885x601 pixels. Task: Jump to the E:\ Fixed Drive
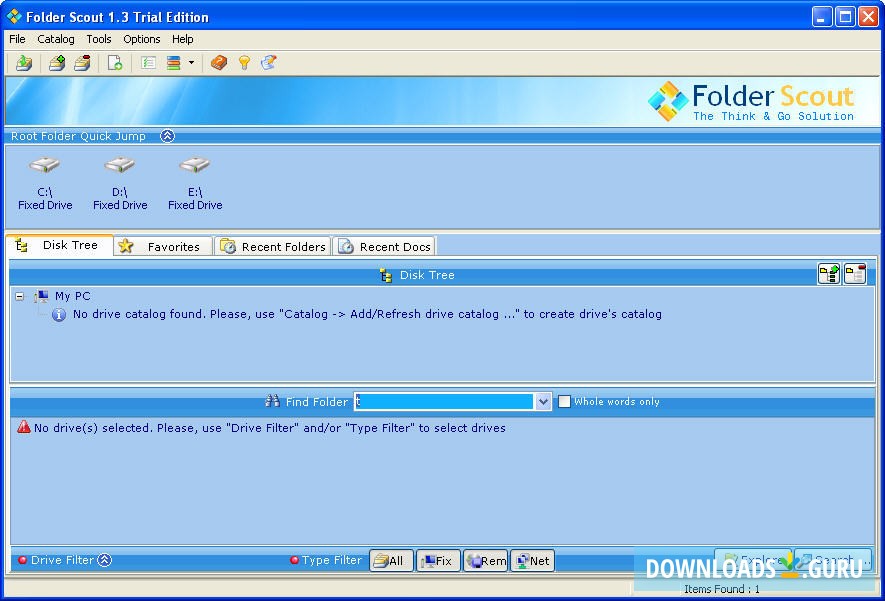[x=195, y=185]
